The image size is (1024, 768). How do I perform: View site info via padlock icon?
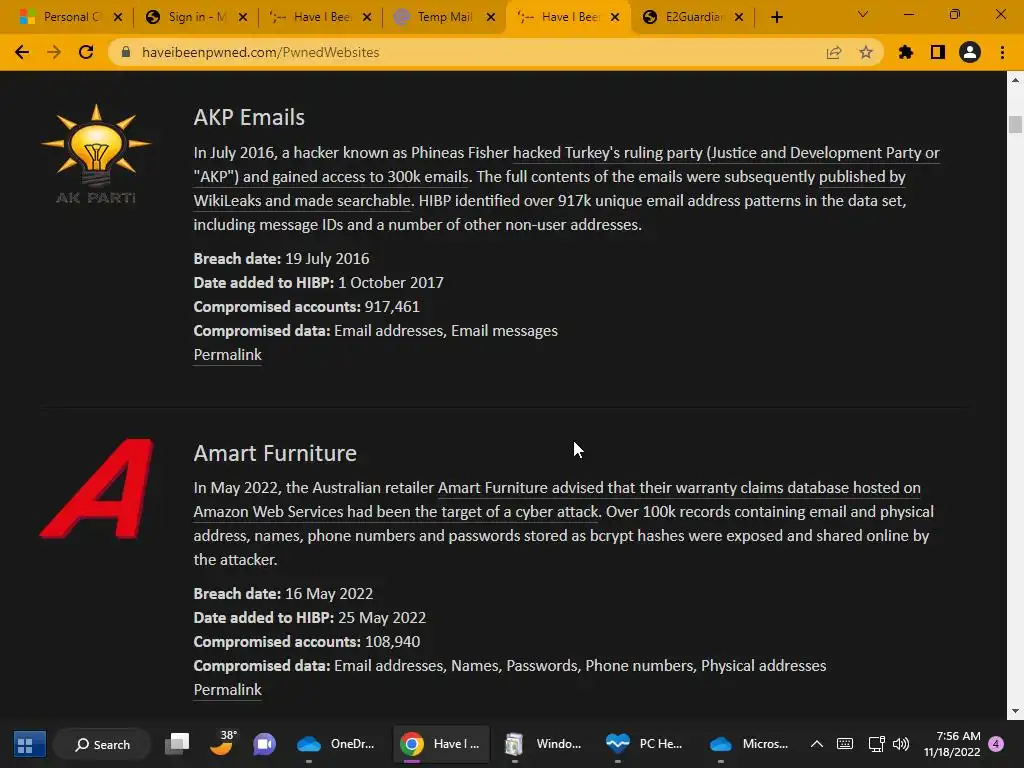tap(126, 52)
